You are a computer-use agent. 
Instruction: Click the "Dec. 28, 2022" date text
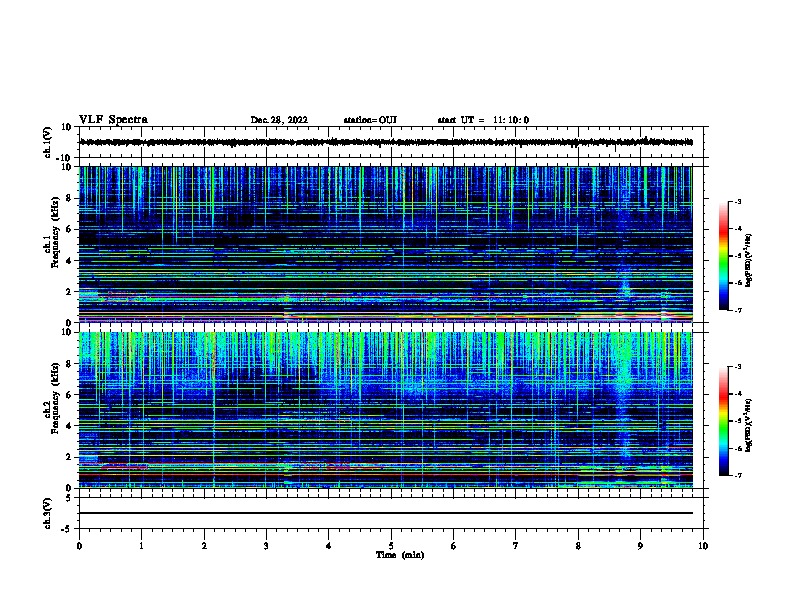pyautogui.click(x=279, y=120)
